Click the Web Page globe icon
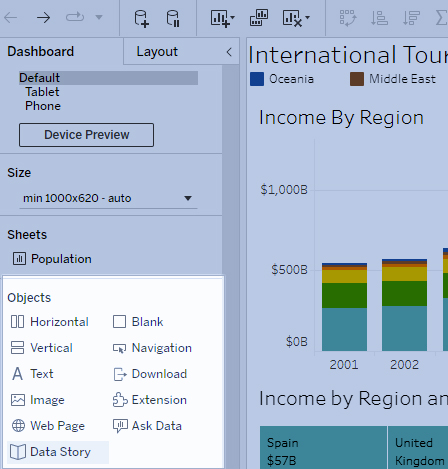Image resolution: width=448 pixels, height=469 pixels. click(x=18, y=426)
